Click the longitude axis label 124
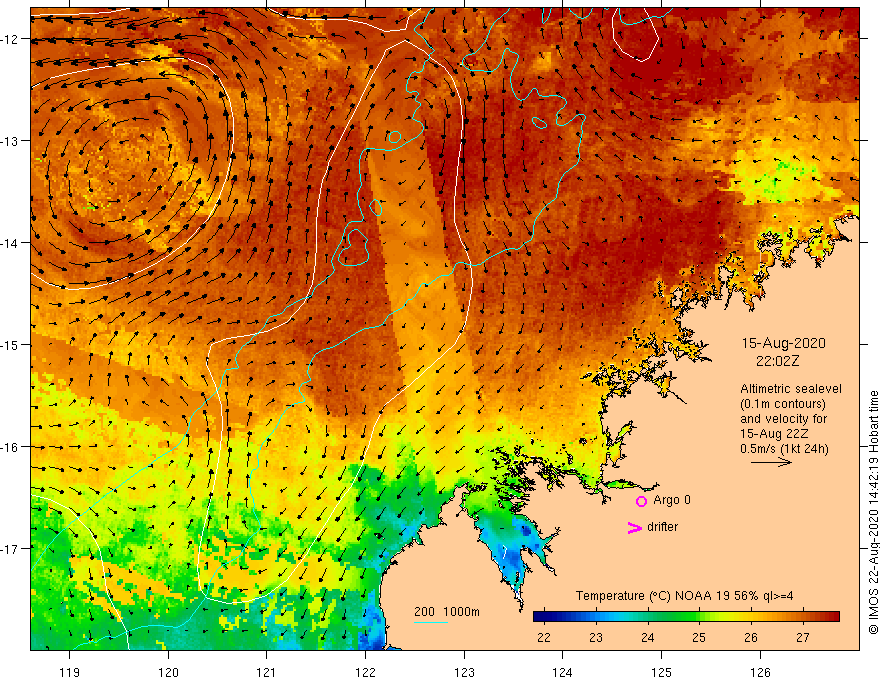The height and width of the screenshot is (680, 880). [x=562, y=672]
